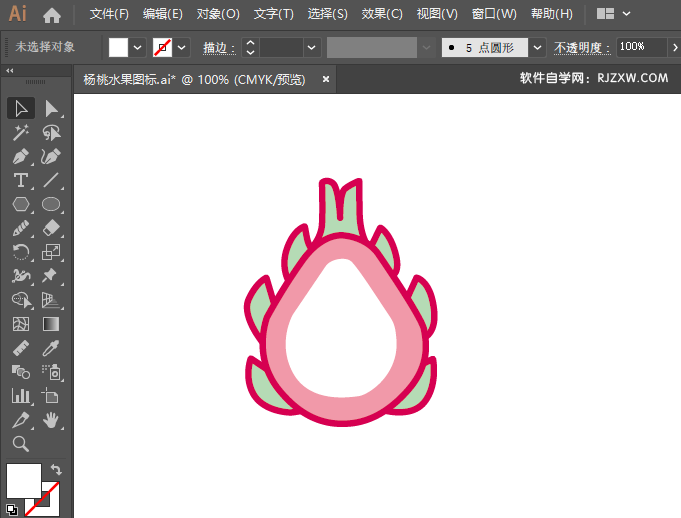Open the workspace switcher dropdown arrow

tap(626, 13)
